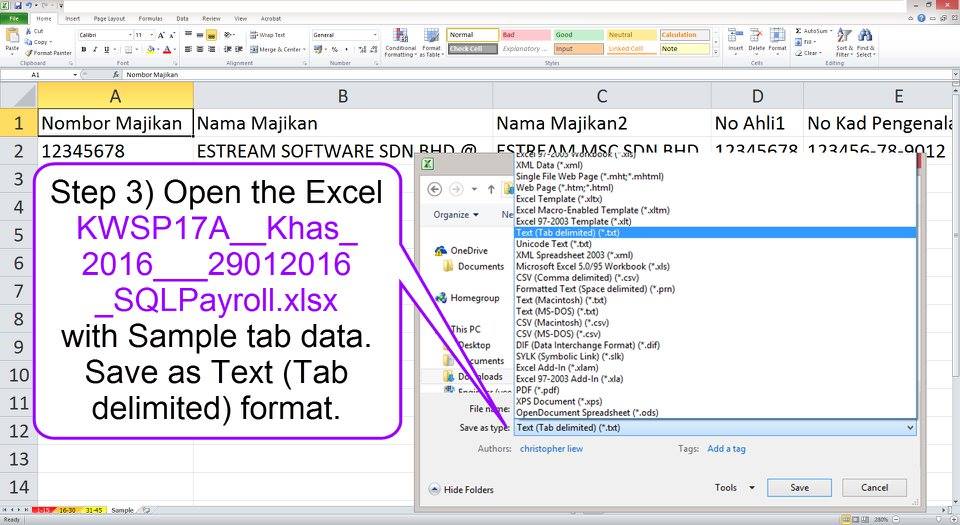Click the Percent Style icon
Screen dimensions: 960x525
[x=335, y=49]
